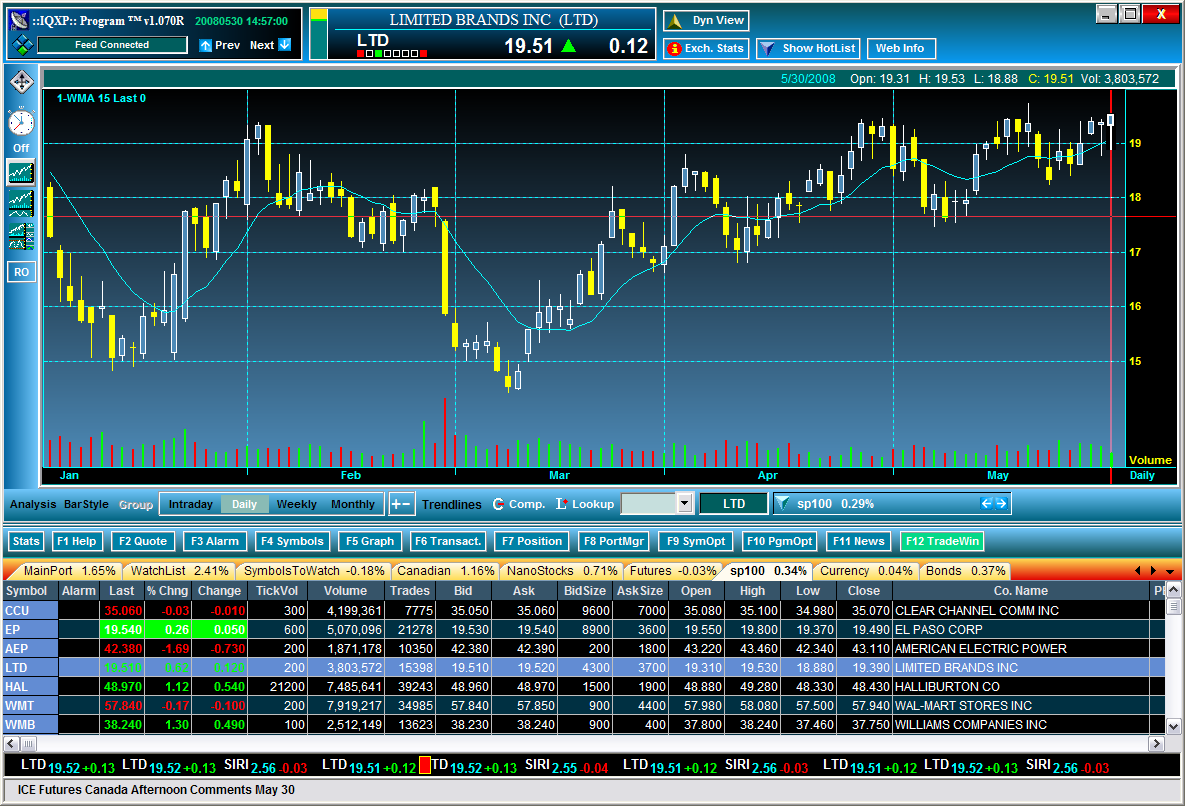Screen dimensions: 1185x806
Task: Switch to the SymbolsToWatch tab
Action: (314, 571)
